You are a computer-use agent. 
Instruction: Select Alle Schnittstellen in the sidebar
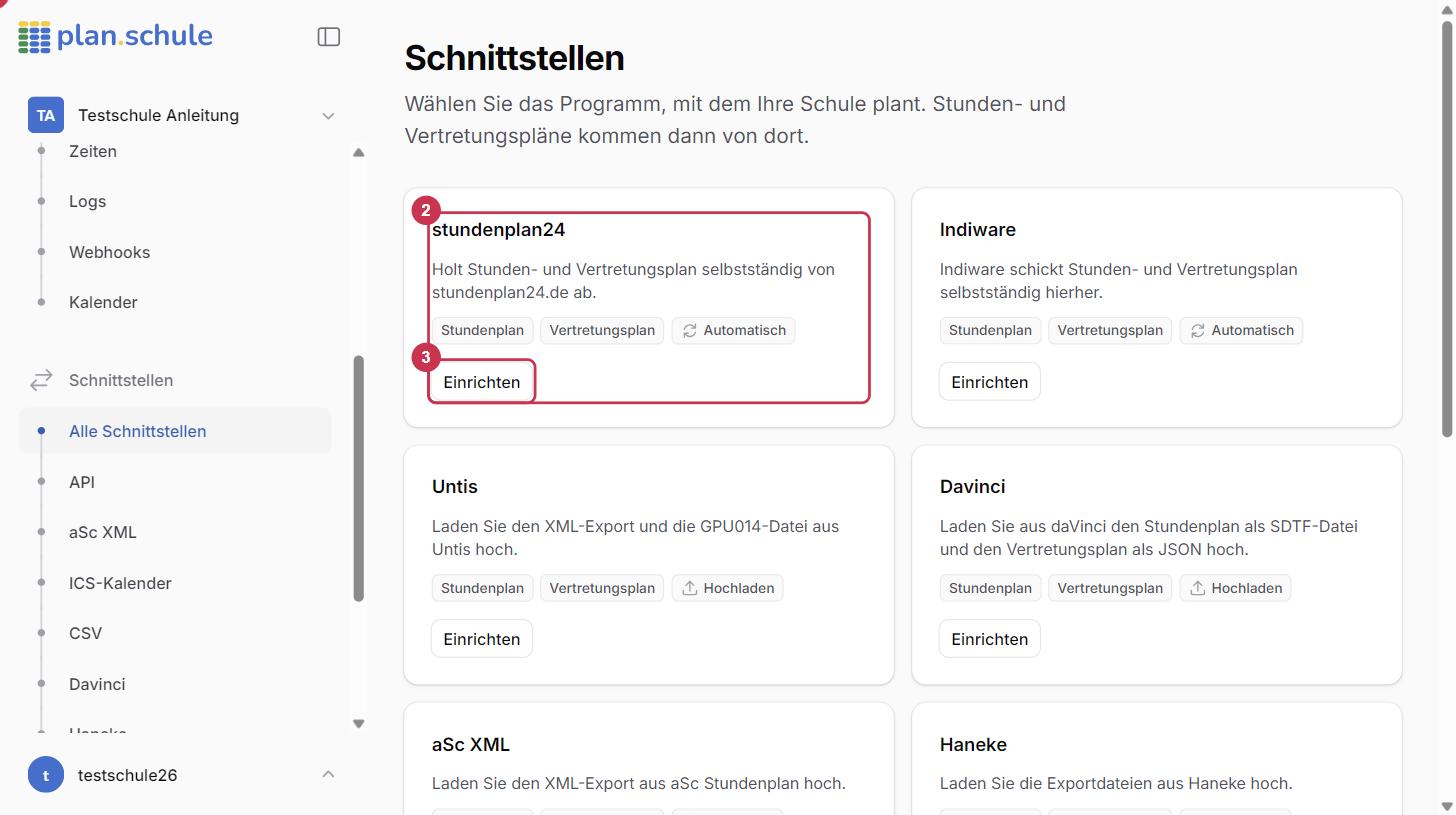tap(175, 431)
